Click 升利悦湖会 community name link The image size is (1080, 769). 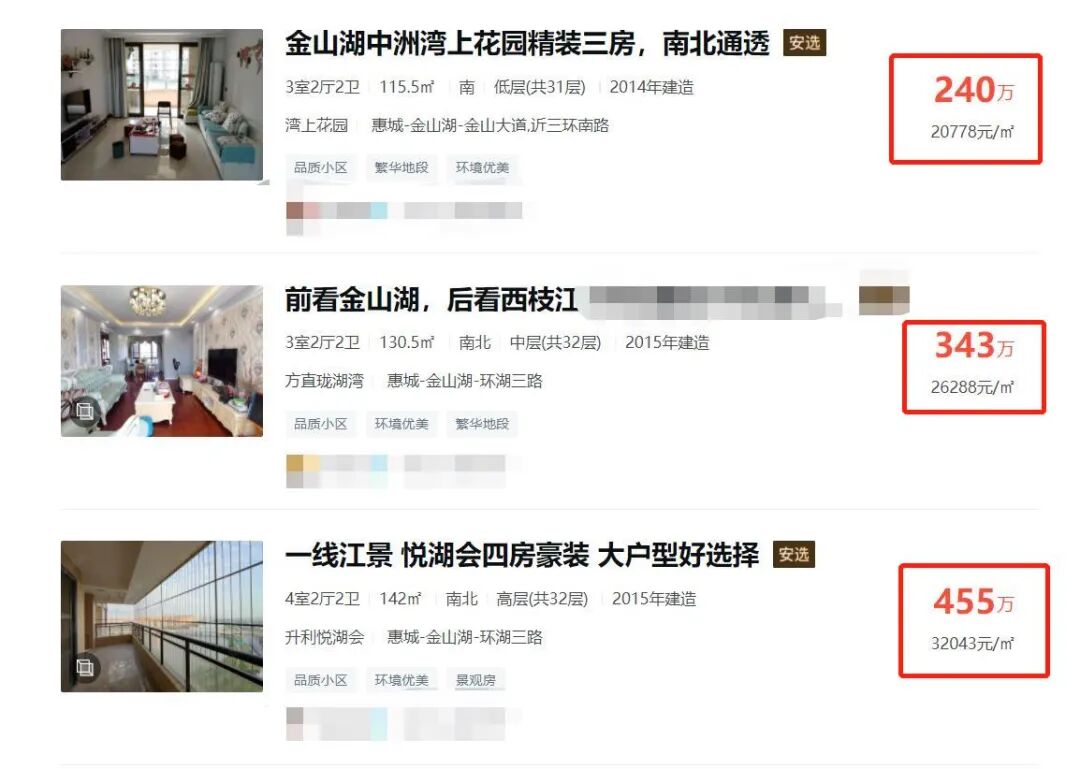(x=324, y=637)
